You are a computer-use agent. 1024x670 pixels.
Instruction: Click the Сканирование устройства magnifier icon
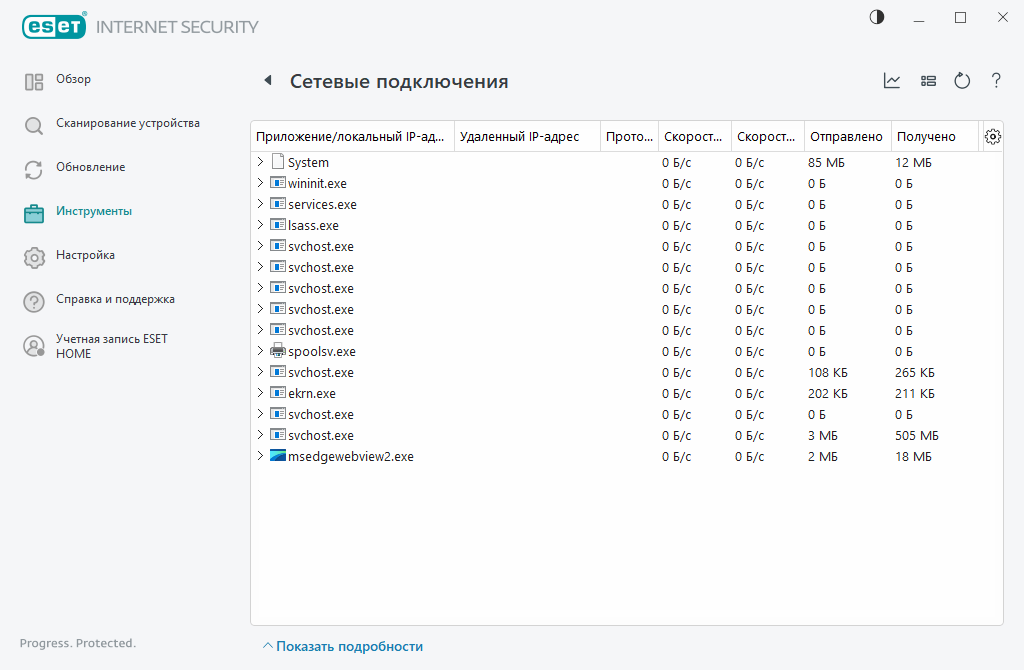coord(34,125)
